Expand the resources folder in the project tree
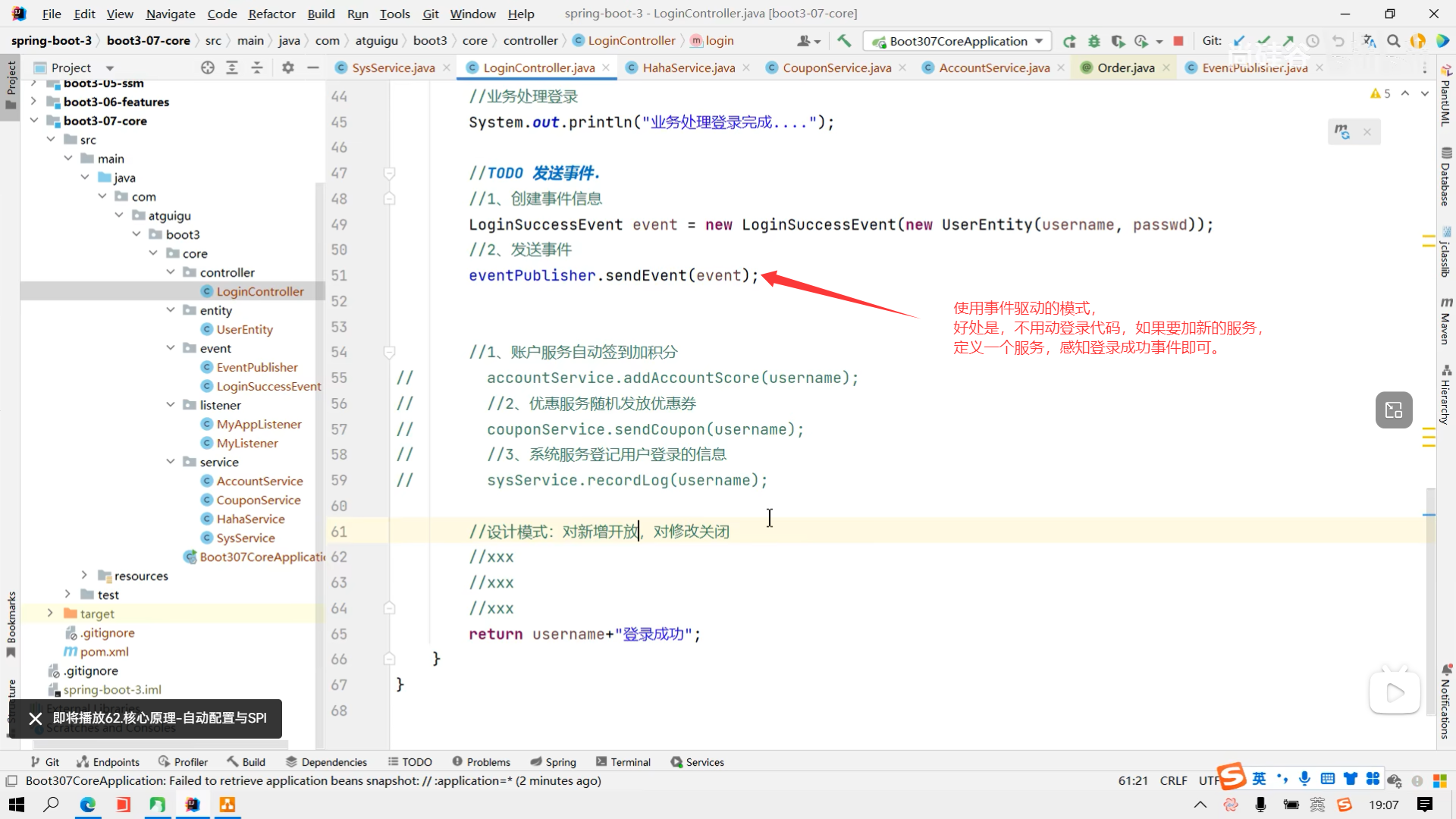Viewport: 1456px width, 819px height. coord(84,576)
